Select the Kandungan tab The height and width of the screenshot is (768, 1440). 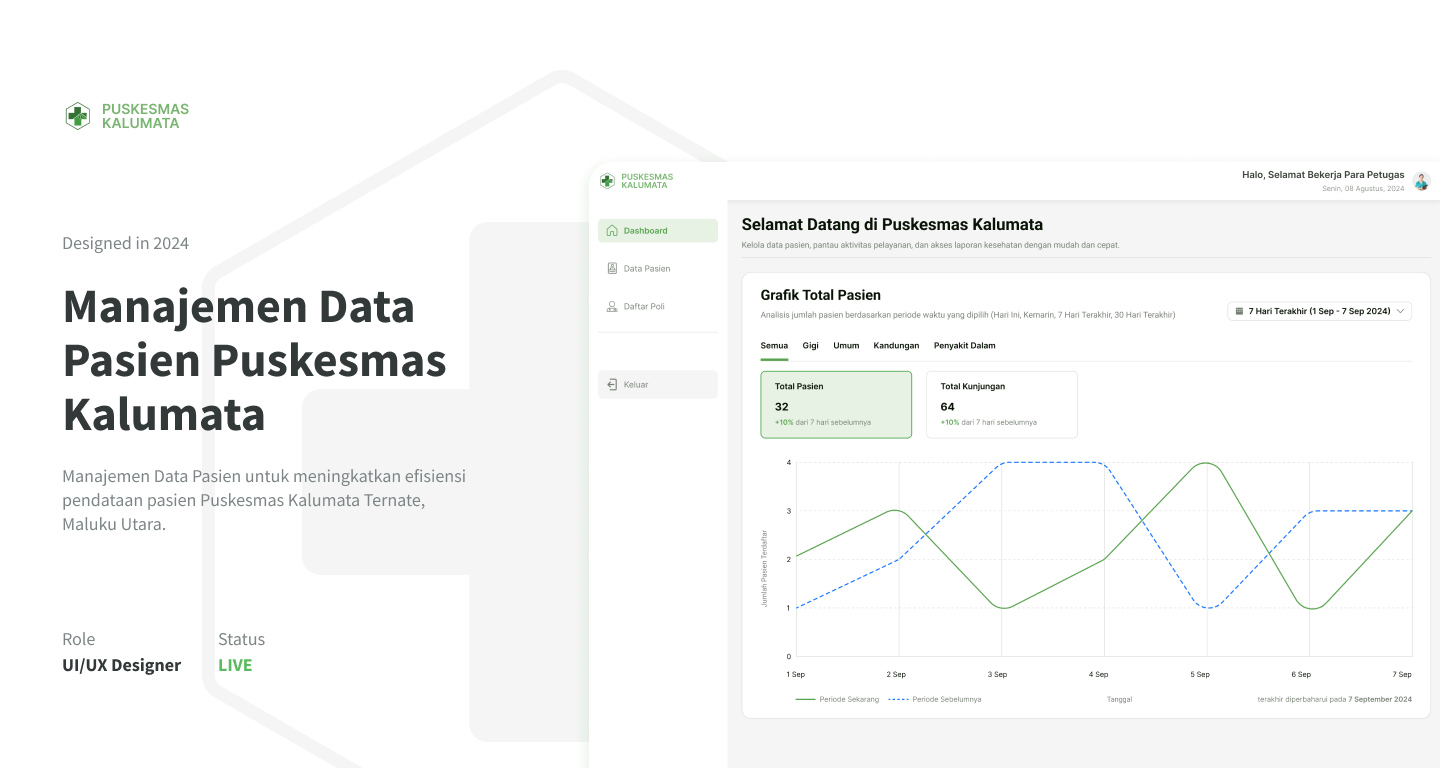896,346
